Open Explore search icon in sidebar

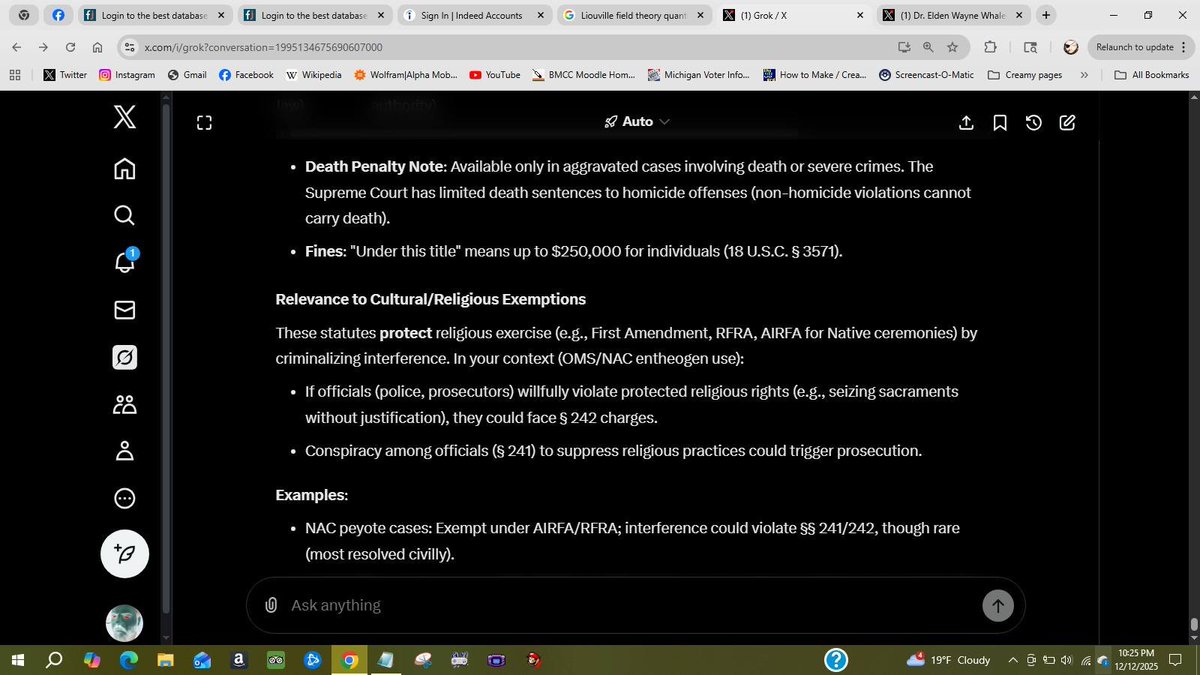(x=125, y=215)
